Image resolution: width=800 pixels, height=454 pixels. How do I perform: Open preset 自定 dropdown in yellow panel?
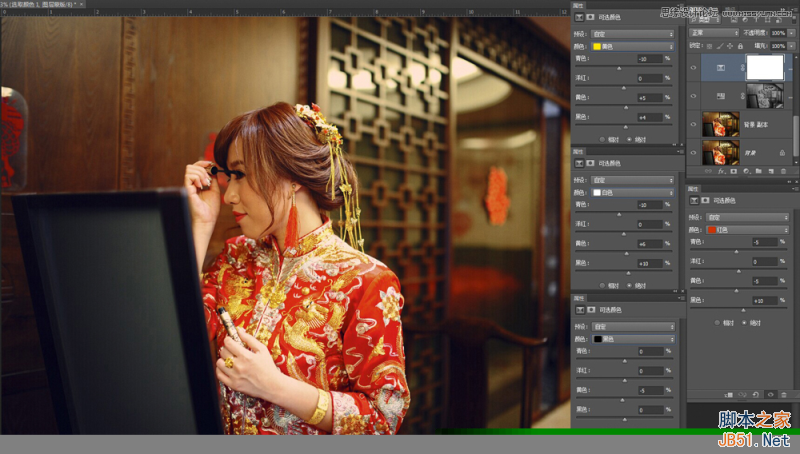[x=633, y=34]
